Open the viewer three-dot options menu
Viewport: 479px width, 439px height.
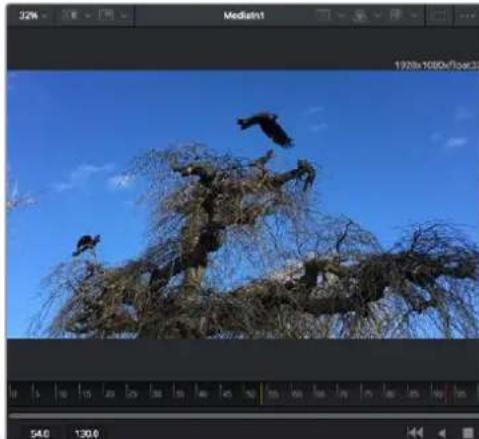[468, 16]
